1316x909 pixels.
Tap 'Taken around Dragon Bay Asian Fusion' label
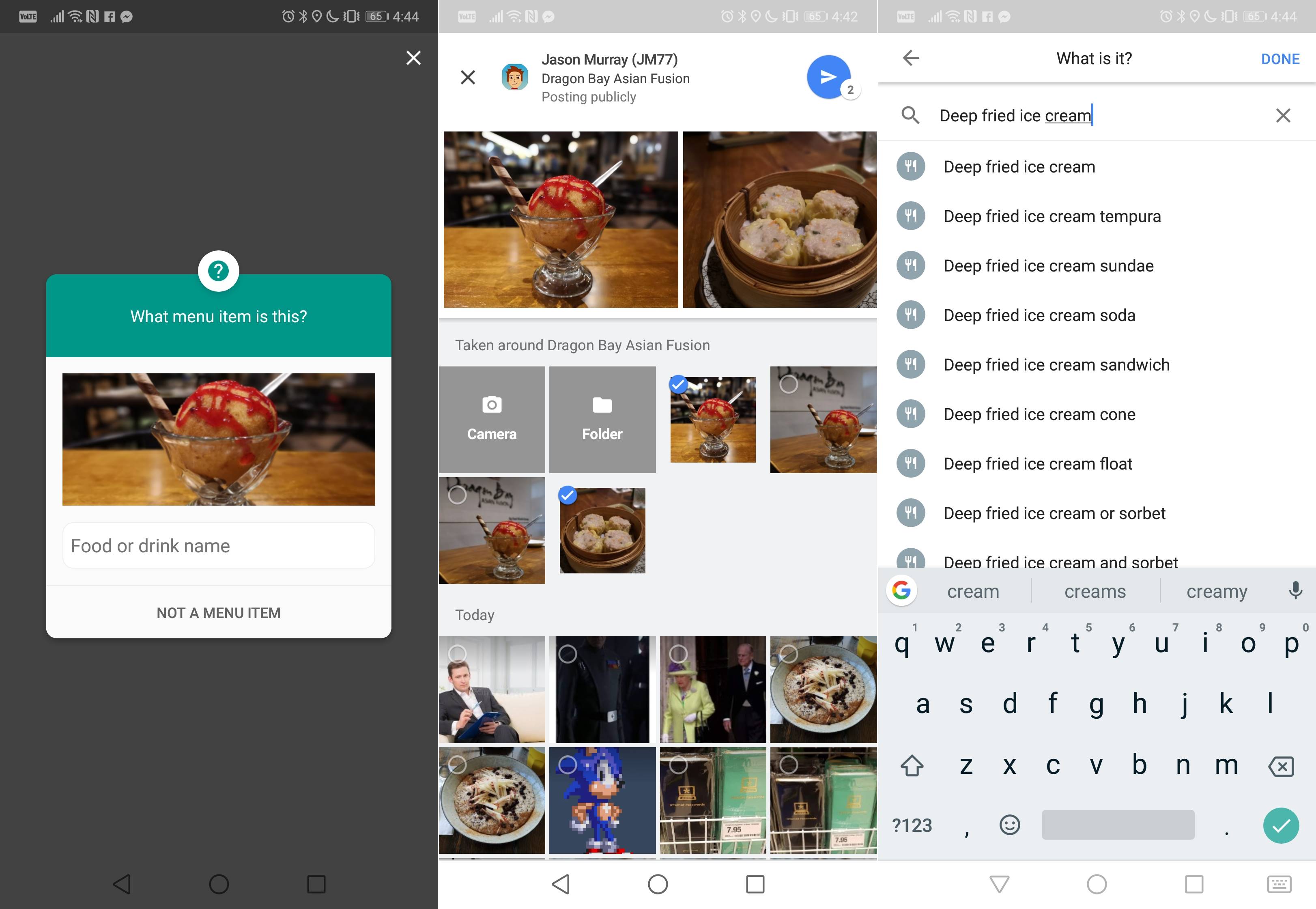point(583,345)
